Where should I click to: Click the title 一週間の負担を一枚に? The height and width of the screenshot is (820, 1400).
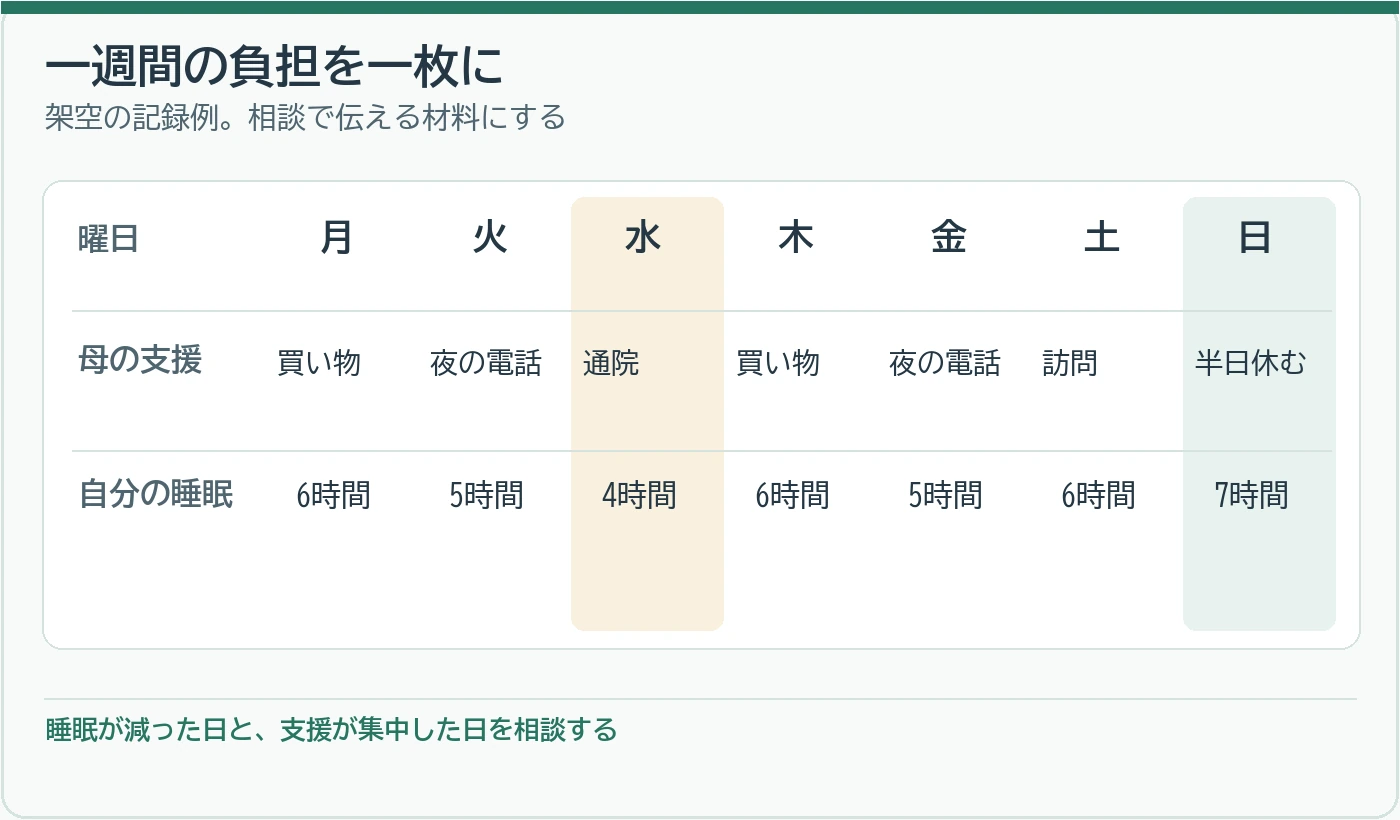pyautogui.click(x=274, y=68)
